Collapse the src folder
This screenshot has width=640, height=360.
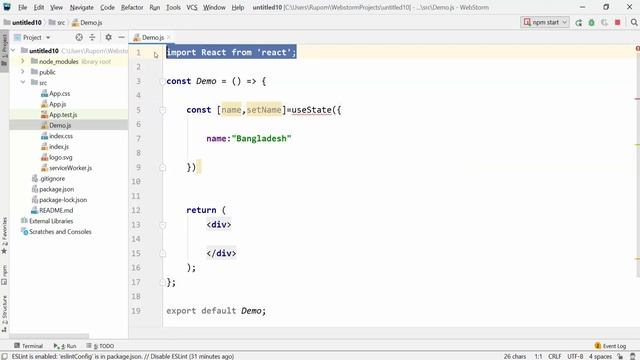tap(23, 82)
